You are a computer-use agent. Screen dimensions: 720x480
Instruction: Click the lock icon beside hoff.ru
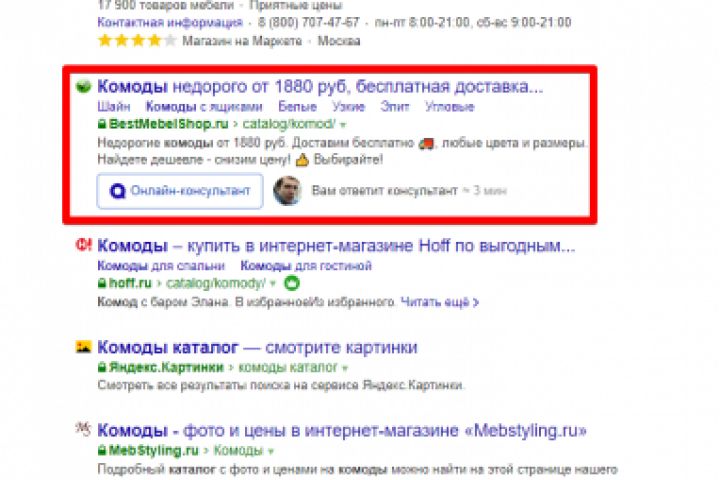102,283
